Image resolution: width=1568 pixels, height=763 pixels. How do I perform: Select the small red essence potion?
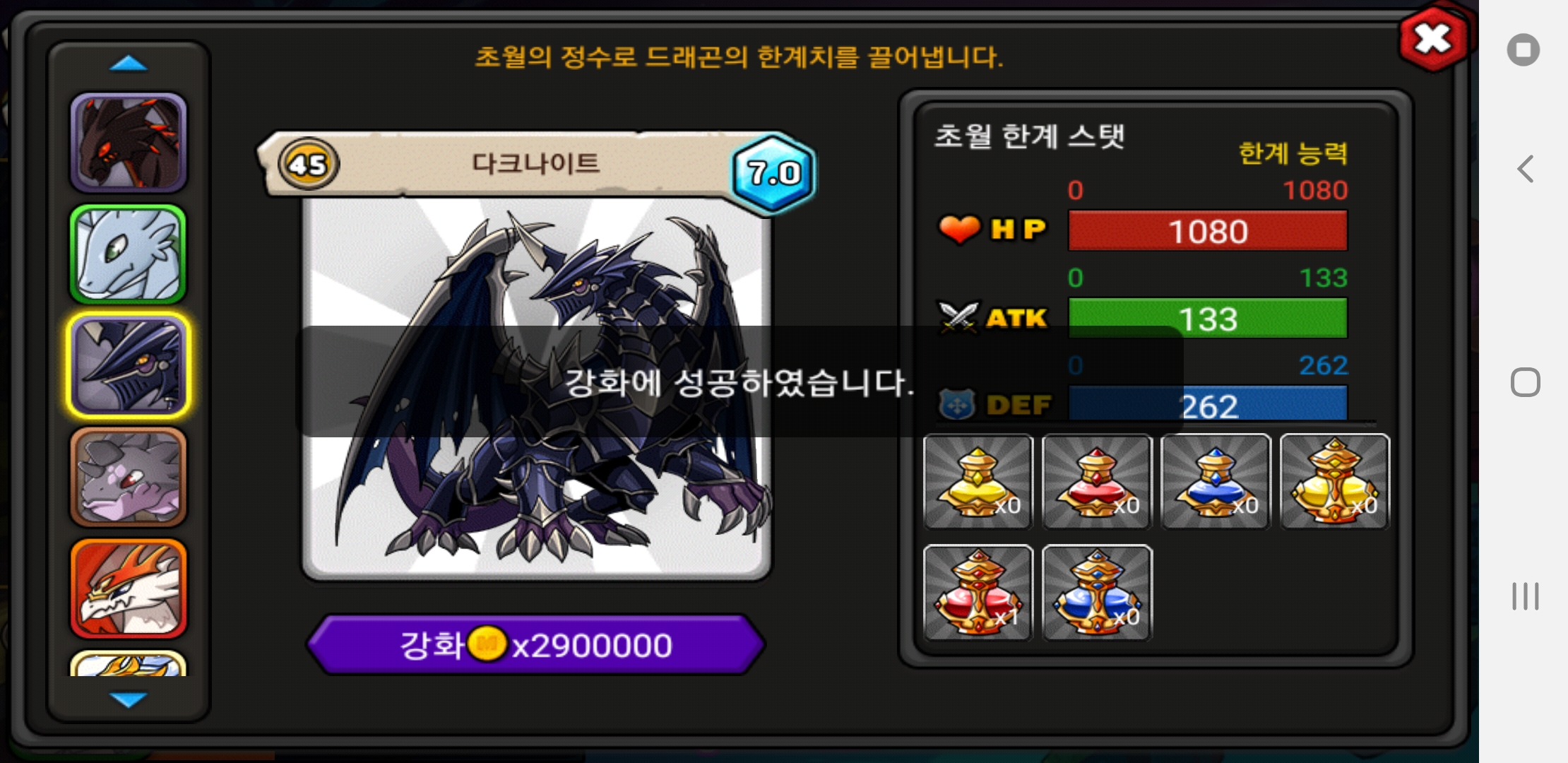coord(1097,482)
